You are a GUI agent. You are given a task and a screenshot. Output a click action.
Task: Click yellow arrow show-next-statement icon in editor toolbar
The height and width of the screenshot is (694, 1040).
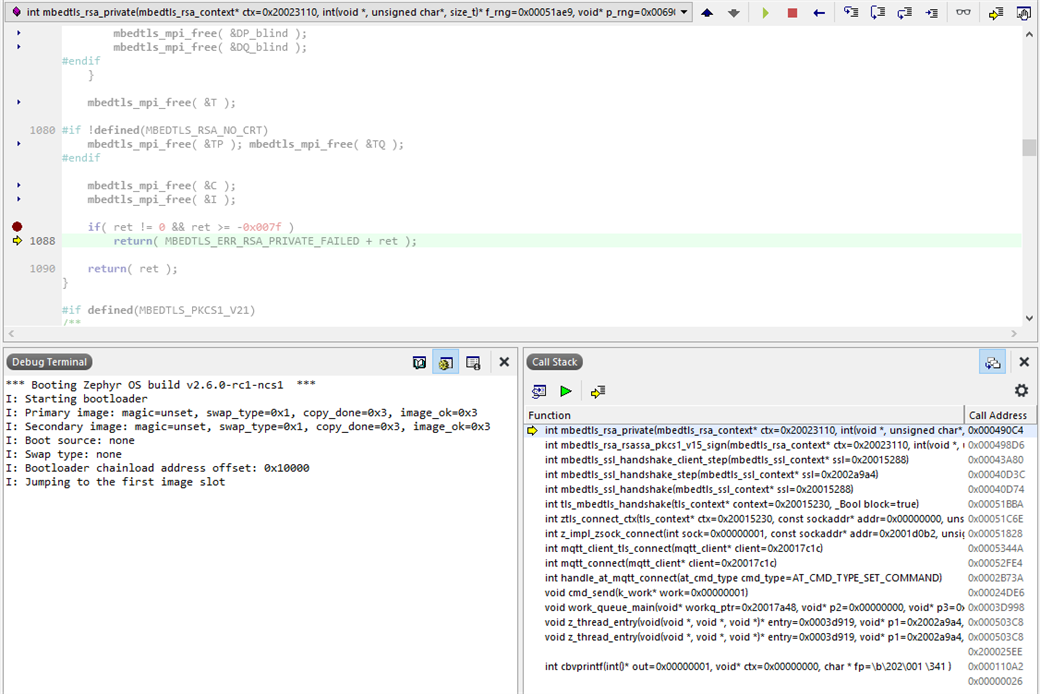coord(996,13)
